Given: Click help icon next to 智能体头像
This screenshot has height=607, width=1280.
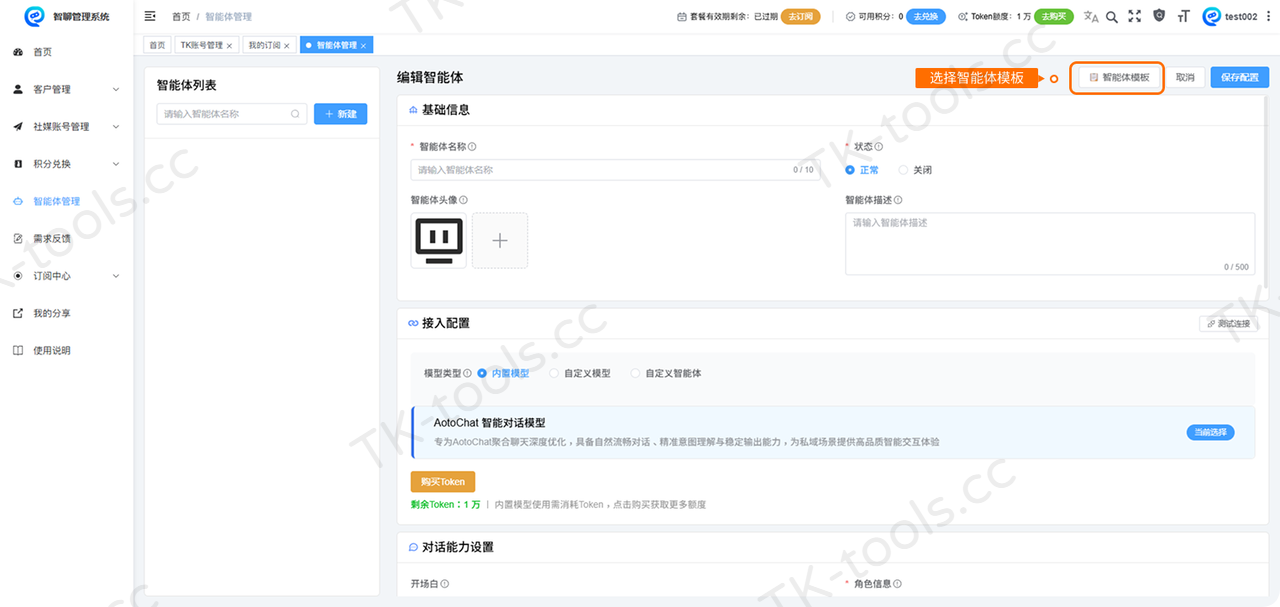Looking at the screenshot, I should pos(464,200).
